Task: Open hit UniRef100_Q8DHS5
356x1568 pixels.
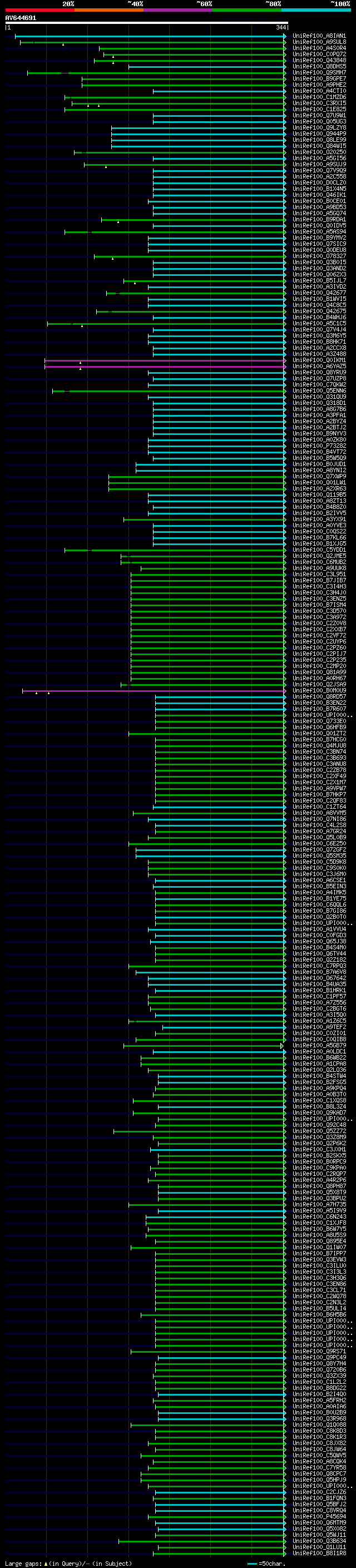Action: 319,66
